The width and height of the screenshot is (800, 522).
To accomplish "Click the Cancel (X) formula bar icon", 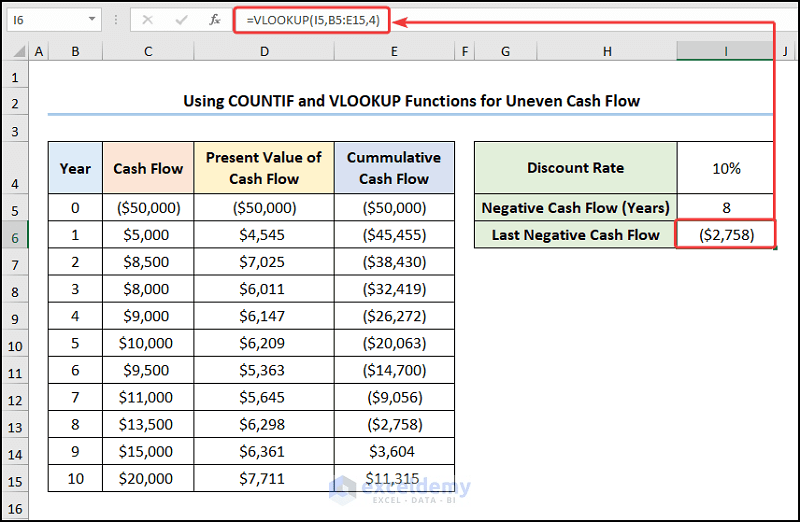I will (147, 20).
